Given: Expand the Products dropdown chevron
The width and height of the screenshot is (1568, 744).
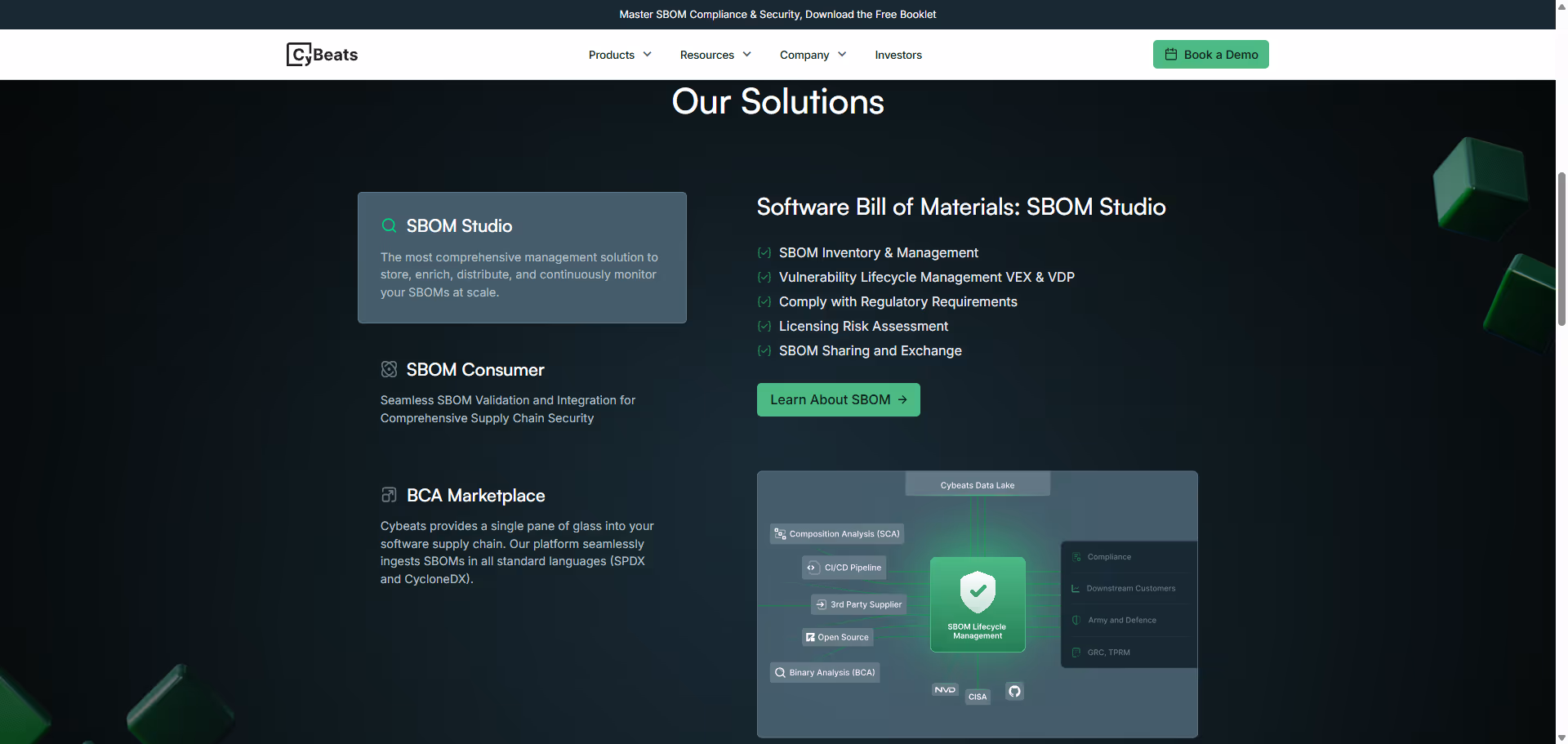Looking at the screenshot, I should [x=648, y=55].
